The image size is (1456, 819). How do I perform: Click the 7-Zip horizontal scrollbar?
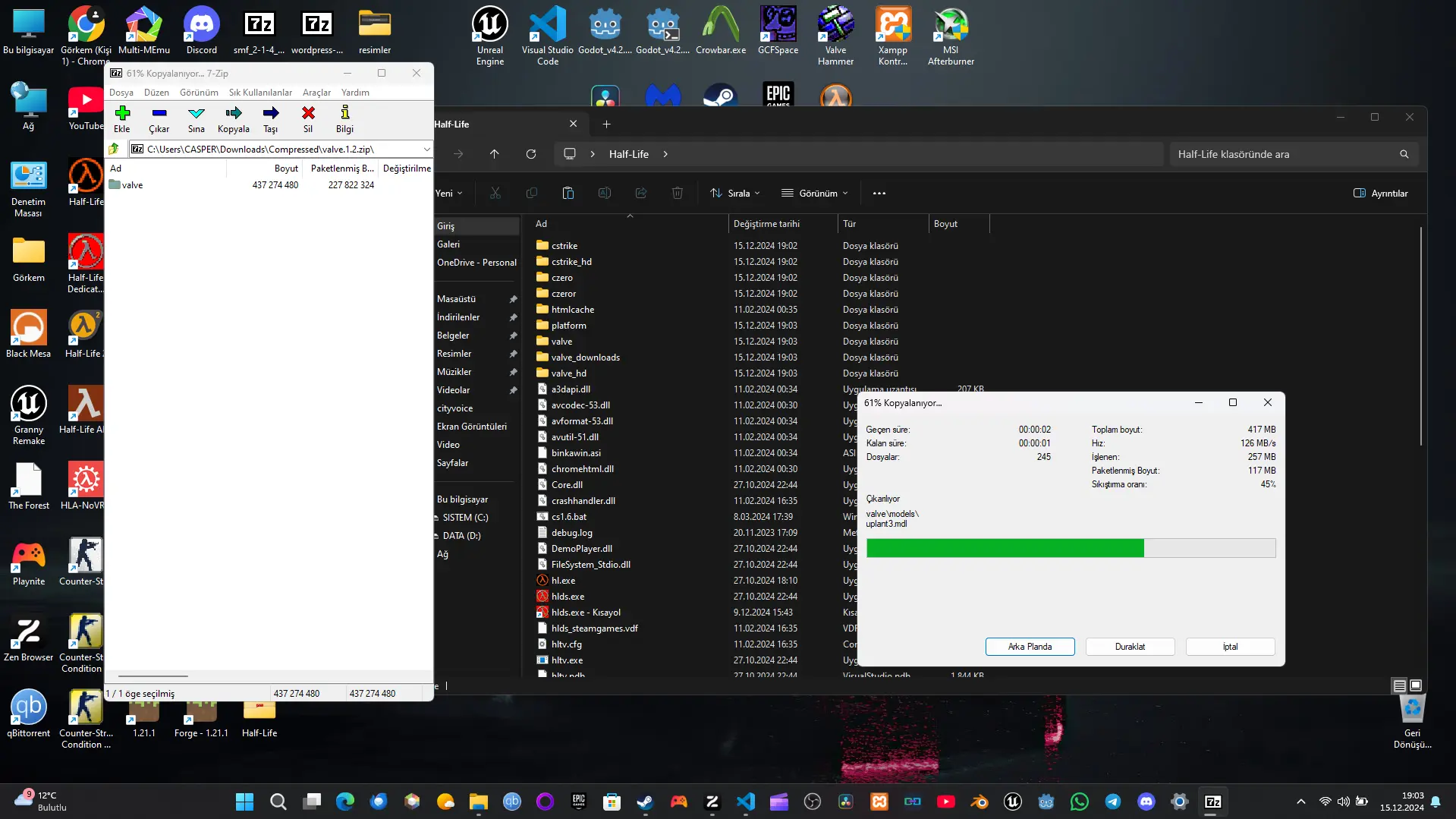(153, 676)
